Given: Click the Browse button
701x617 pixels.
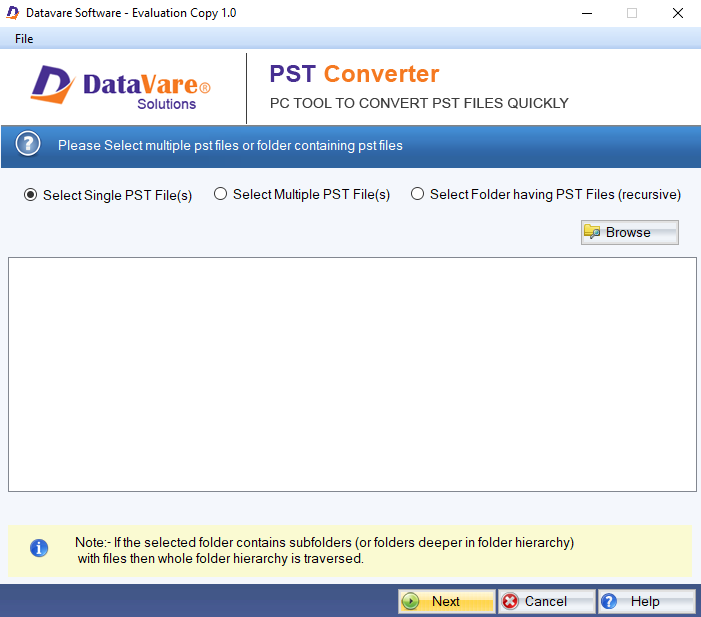Looking at the screenshot, I should pyautogui.click(x=629, y=232).
